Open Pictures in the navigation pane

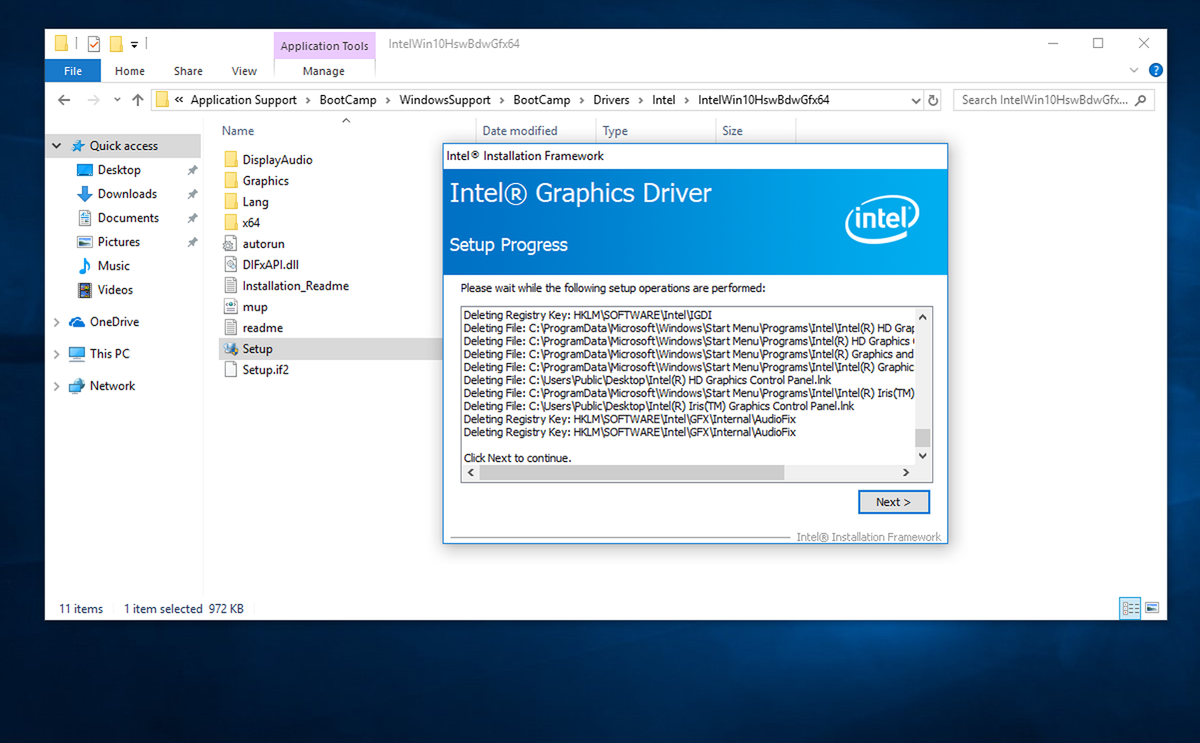[118, 242]
